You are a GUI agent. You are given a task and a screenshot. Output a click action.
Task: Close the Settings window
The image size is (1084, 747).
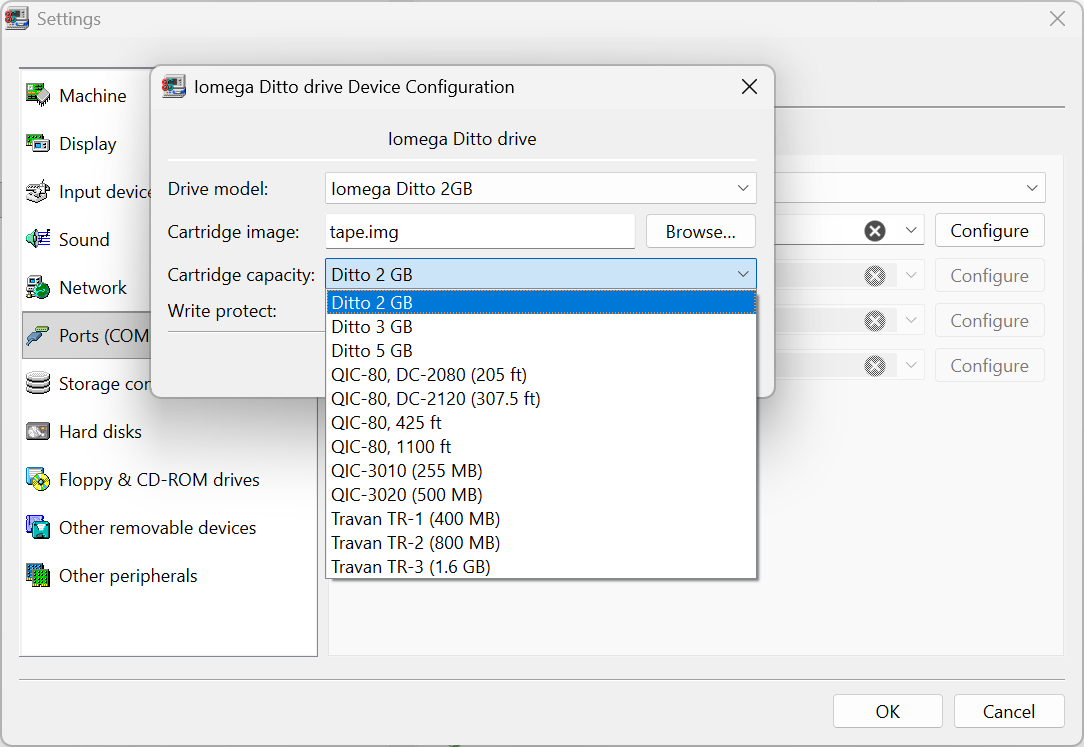(x=1057, y=19)
